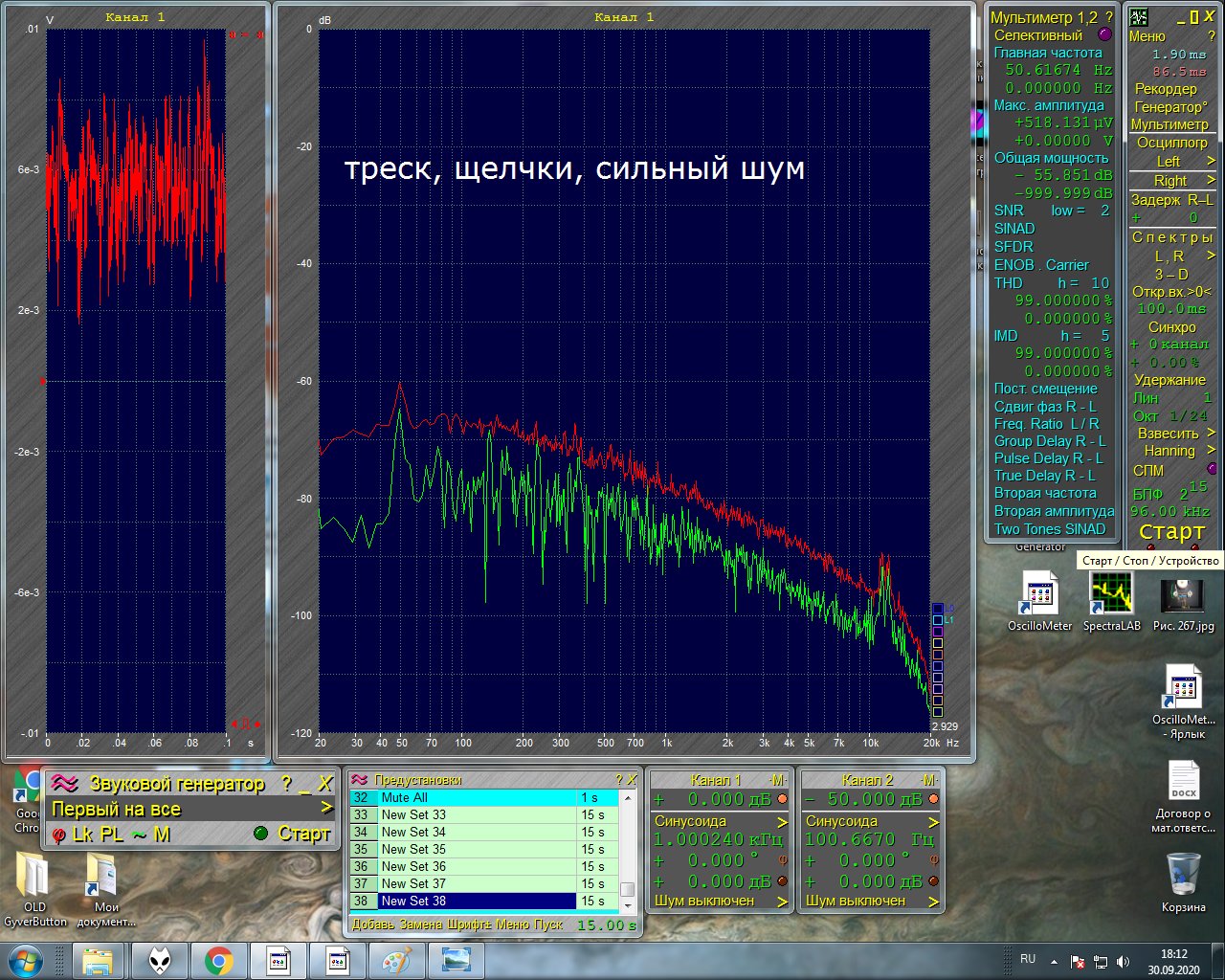1225x980 pixels.
Task: Launch Chrome from the taskbar
Action: pyautogui.click(x=219, y=960)
